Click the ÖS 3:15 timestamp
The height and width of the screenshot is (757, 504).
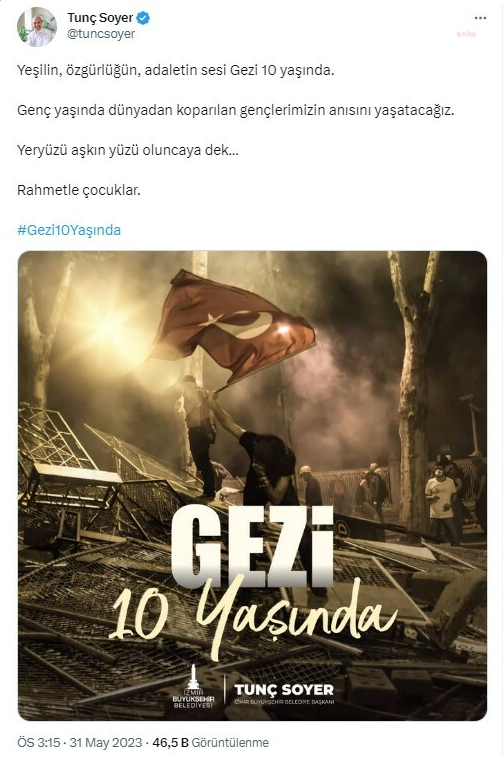pyautogui.click(x=39, y=743)
